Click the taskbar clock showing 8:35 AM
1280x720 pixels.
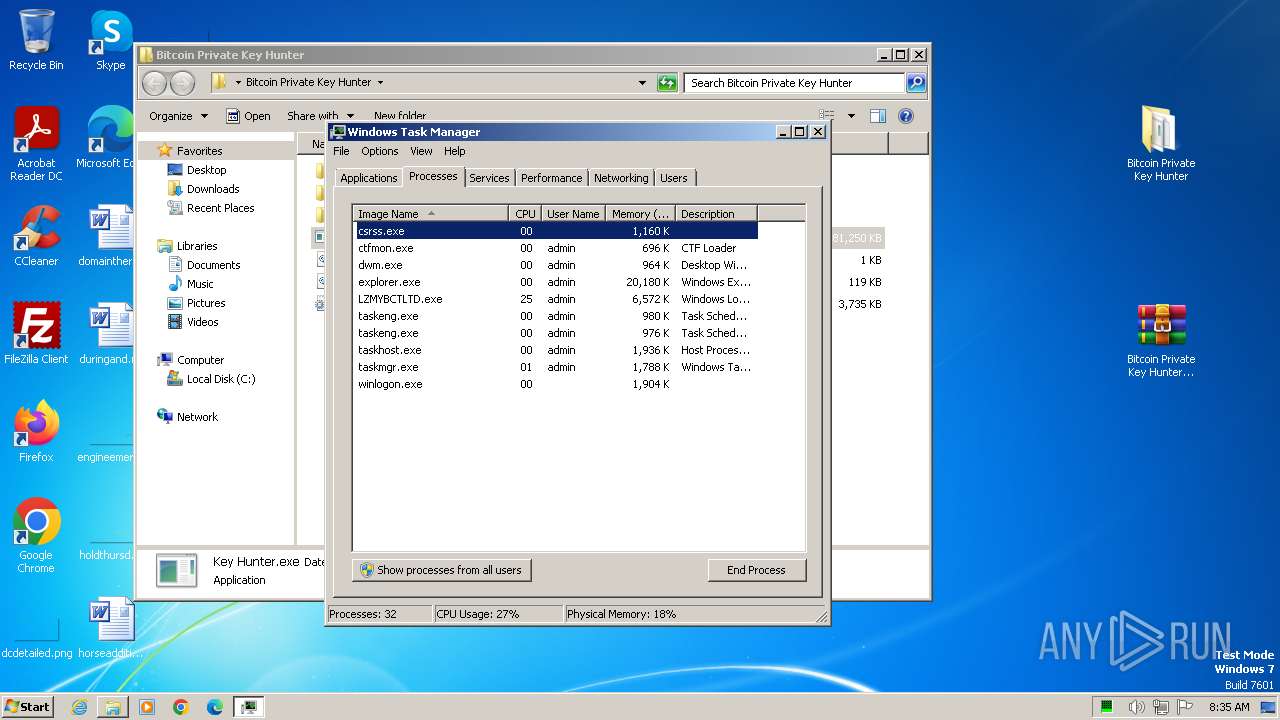(1229, 707)
